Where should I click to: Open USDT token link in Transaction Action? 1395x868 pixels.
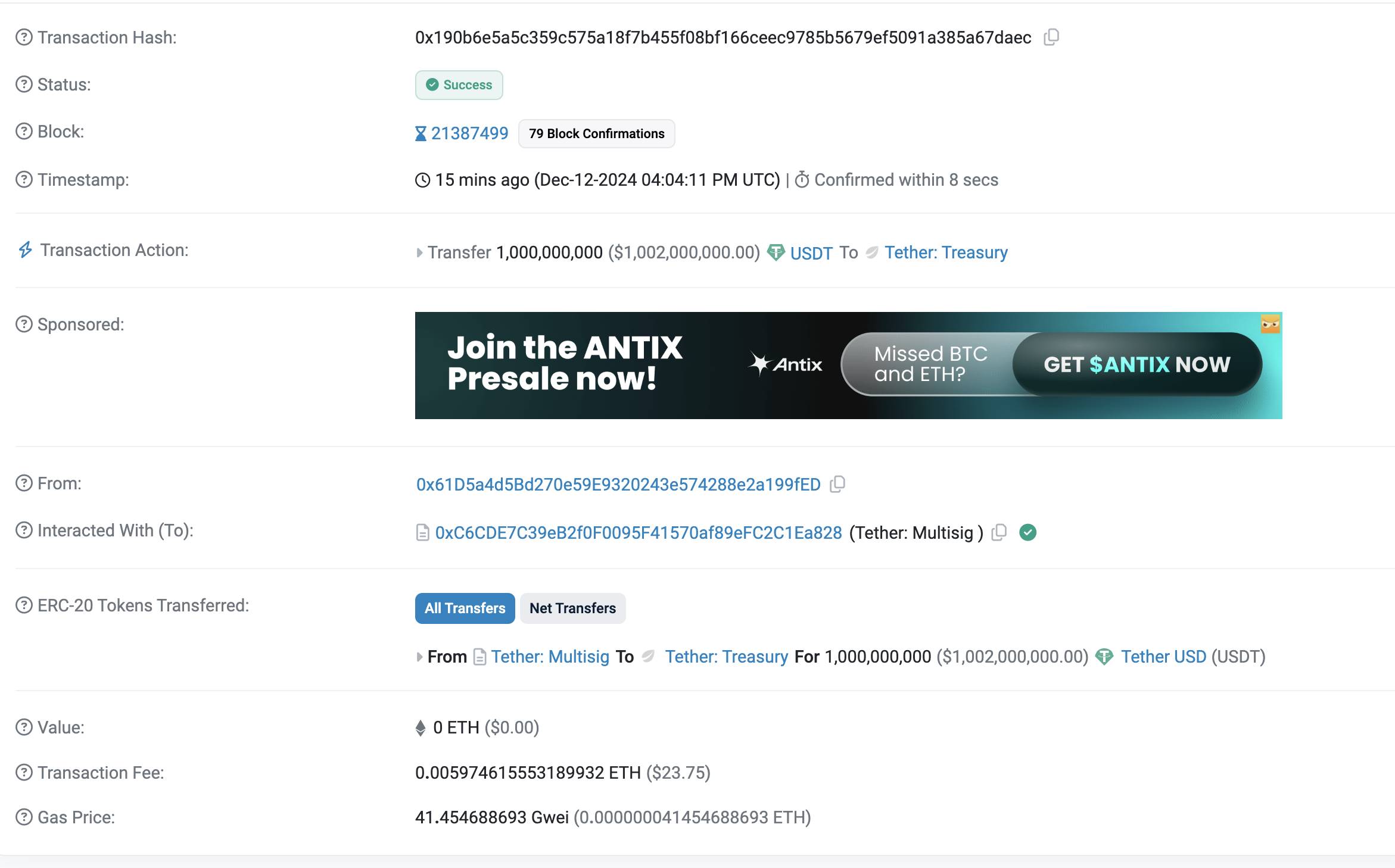[x=811, y=253]
